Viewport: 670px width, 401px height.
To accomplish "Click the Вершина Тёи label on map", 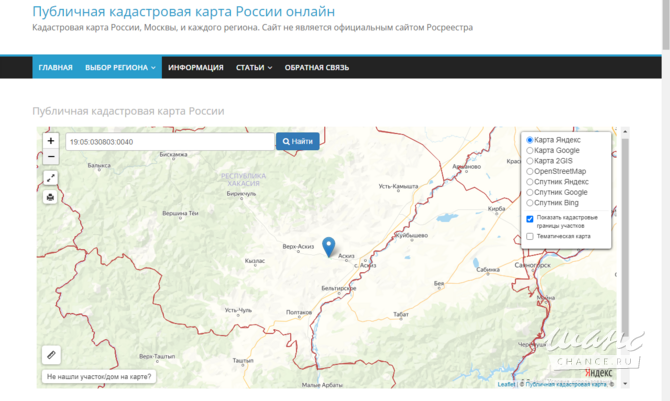I will click(180, 213).
